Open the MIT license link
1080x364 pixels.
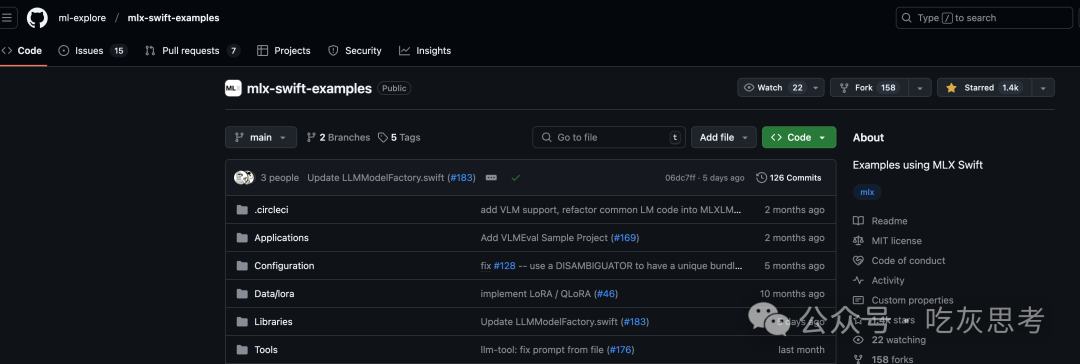[x=887, y=241]
